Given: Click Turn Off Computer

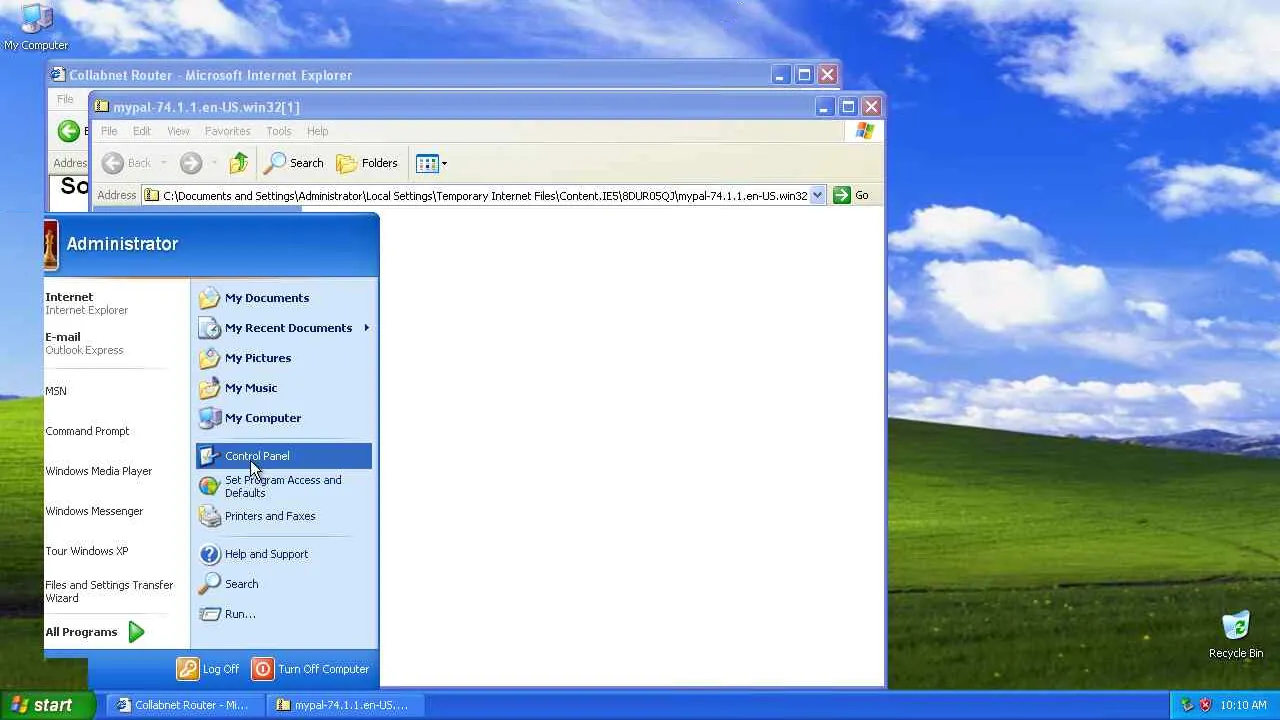Looking at the screenshot, I should [311, 669].
